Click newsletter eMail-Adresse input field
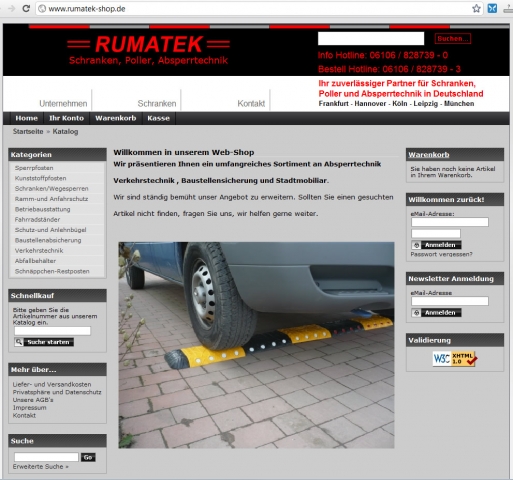The width and height of the screenshot is (513, 480). 450,301
